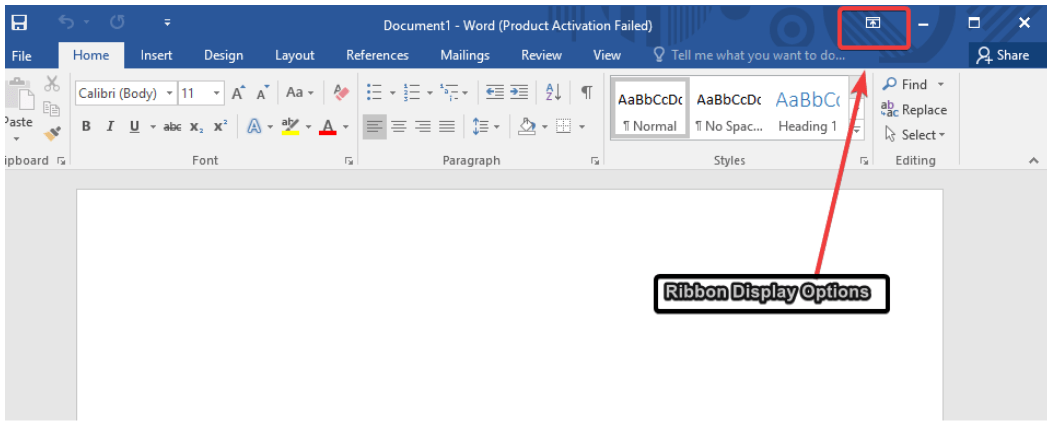Screen dimensions: 1050x424
Task: Click the Decrease Indent icon
Action: point(495,92)
